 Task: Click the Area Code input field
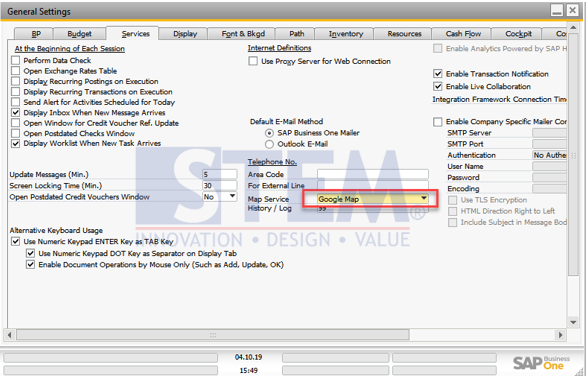pyautogui.click(x=373, y=174)
